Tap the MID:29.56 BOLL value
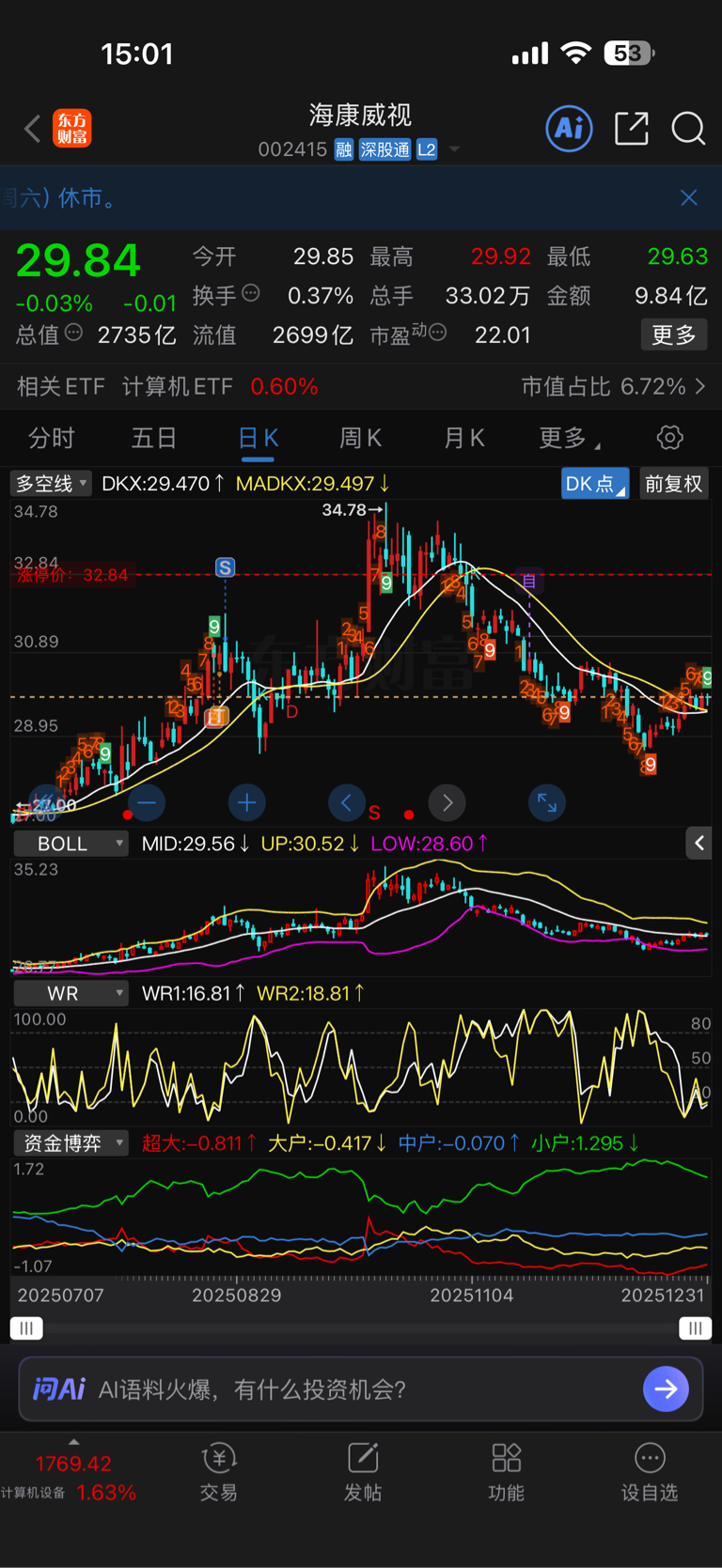The width and height of the screenshot is (722, 1568). [196, 844]
